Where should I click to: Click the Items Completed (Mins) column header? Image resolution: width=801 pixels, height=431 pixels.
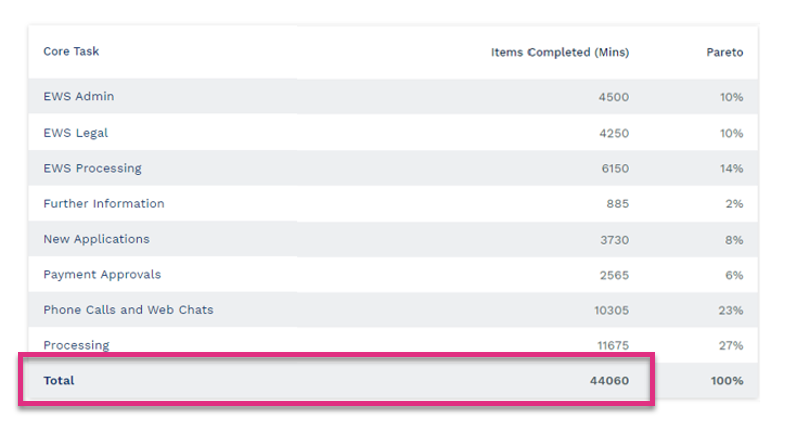coord(560,52)
